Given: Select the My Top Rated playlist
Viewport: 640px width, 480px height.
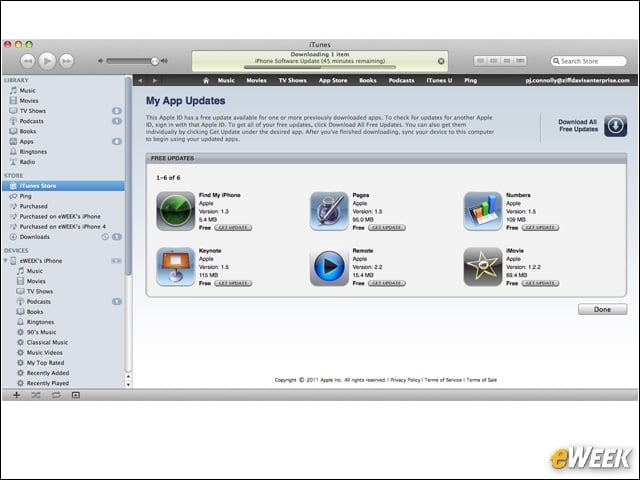Looking at the screenshot, I should pos(63,363).
